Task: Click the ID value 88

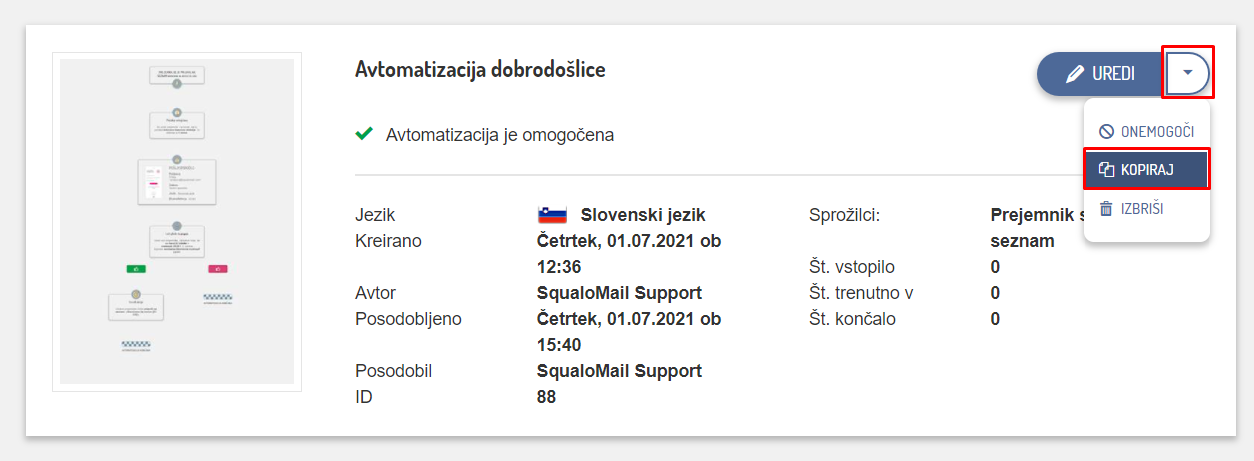Action: coord(546,397)
